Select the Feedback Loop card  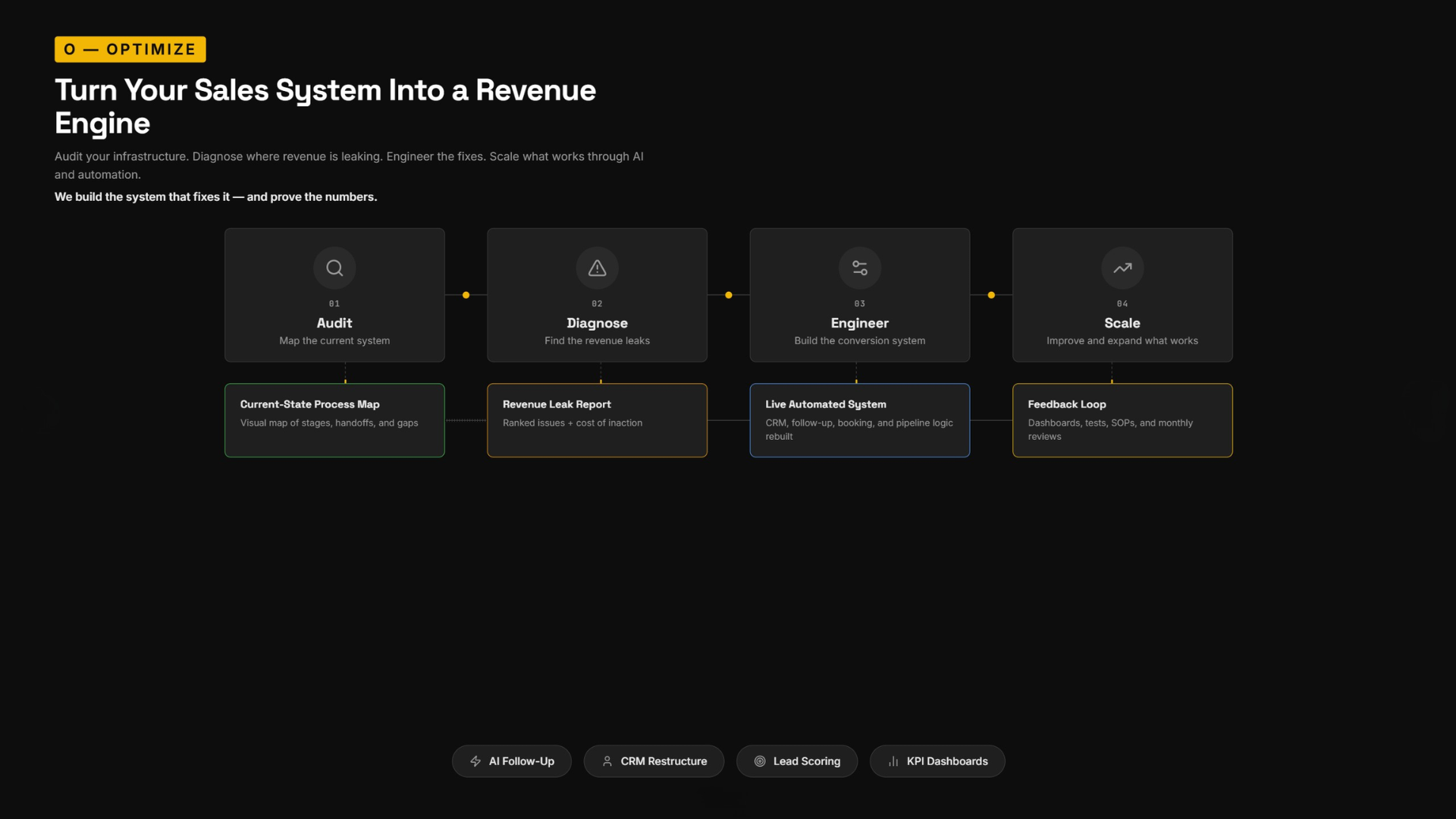(x=1122, y=420)
